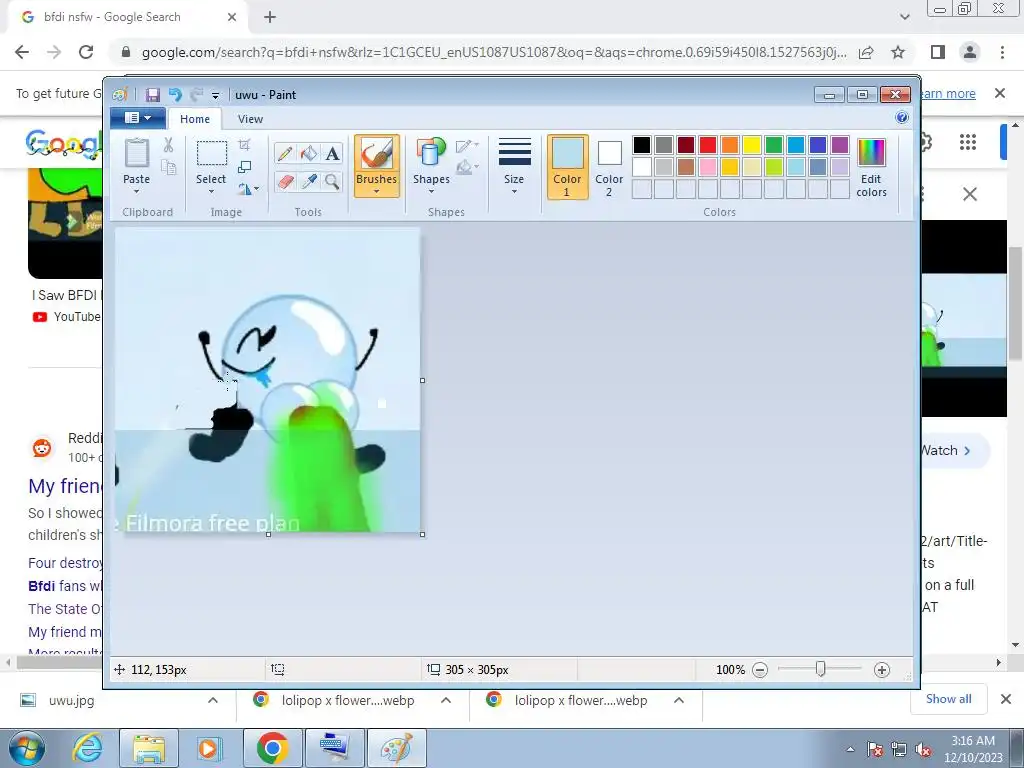
Task: Click the Shapes gallery icon
Action: coord(430,152)
